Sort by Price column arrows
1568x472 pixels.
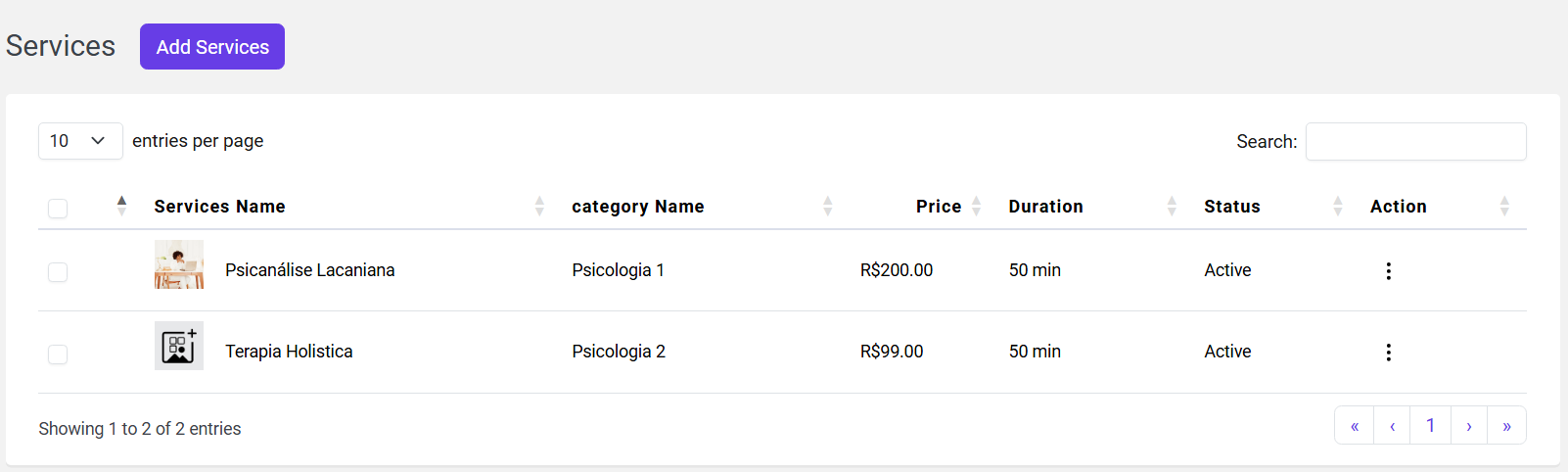(x=976, y=206)
